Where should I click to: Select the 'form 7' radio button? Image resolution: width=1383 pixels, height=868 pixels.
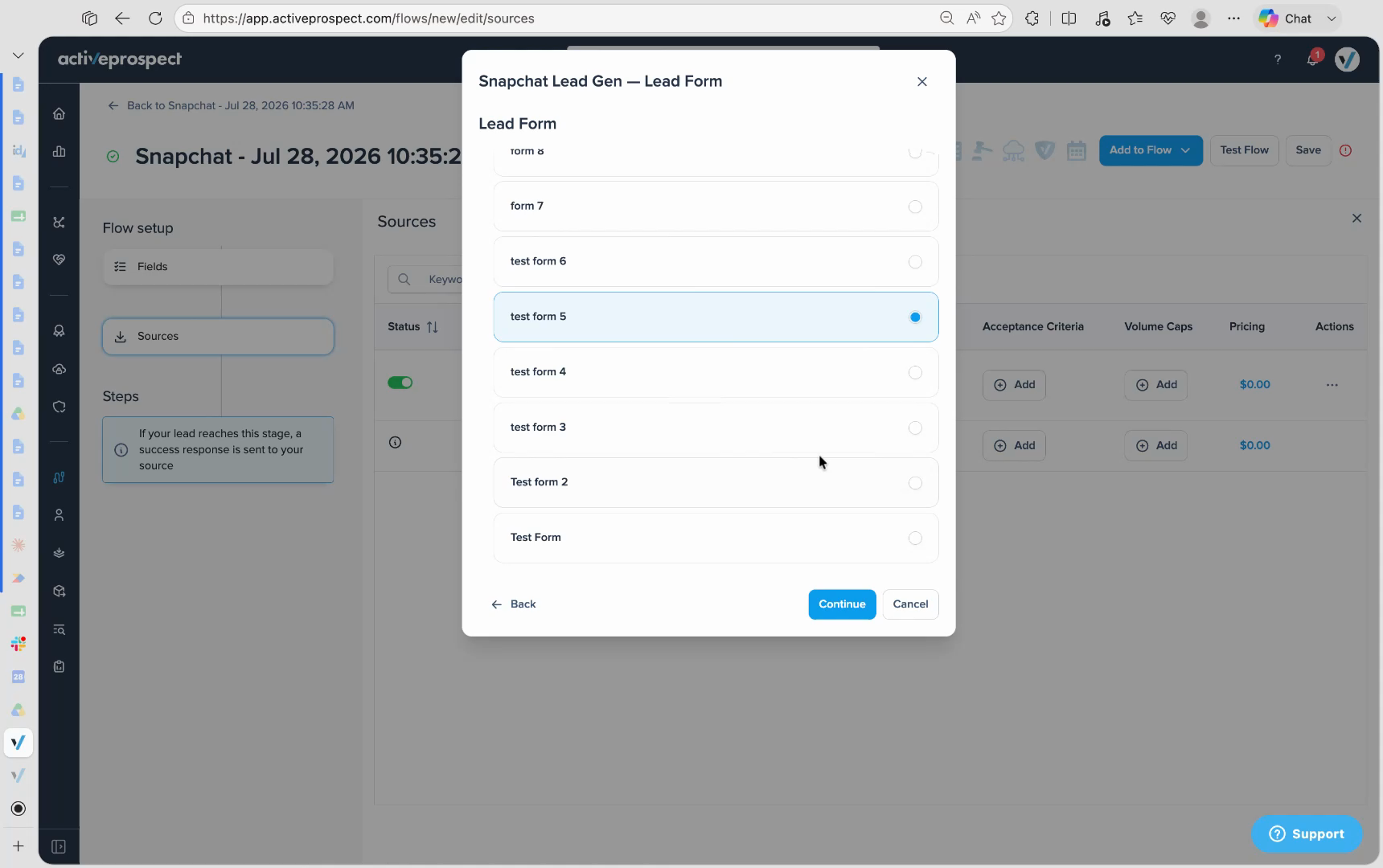915,207
